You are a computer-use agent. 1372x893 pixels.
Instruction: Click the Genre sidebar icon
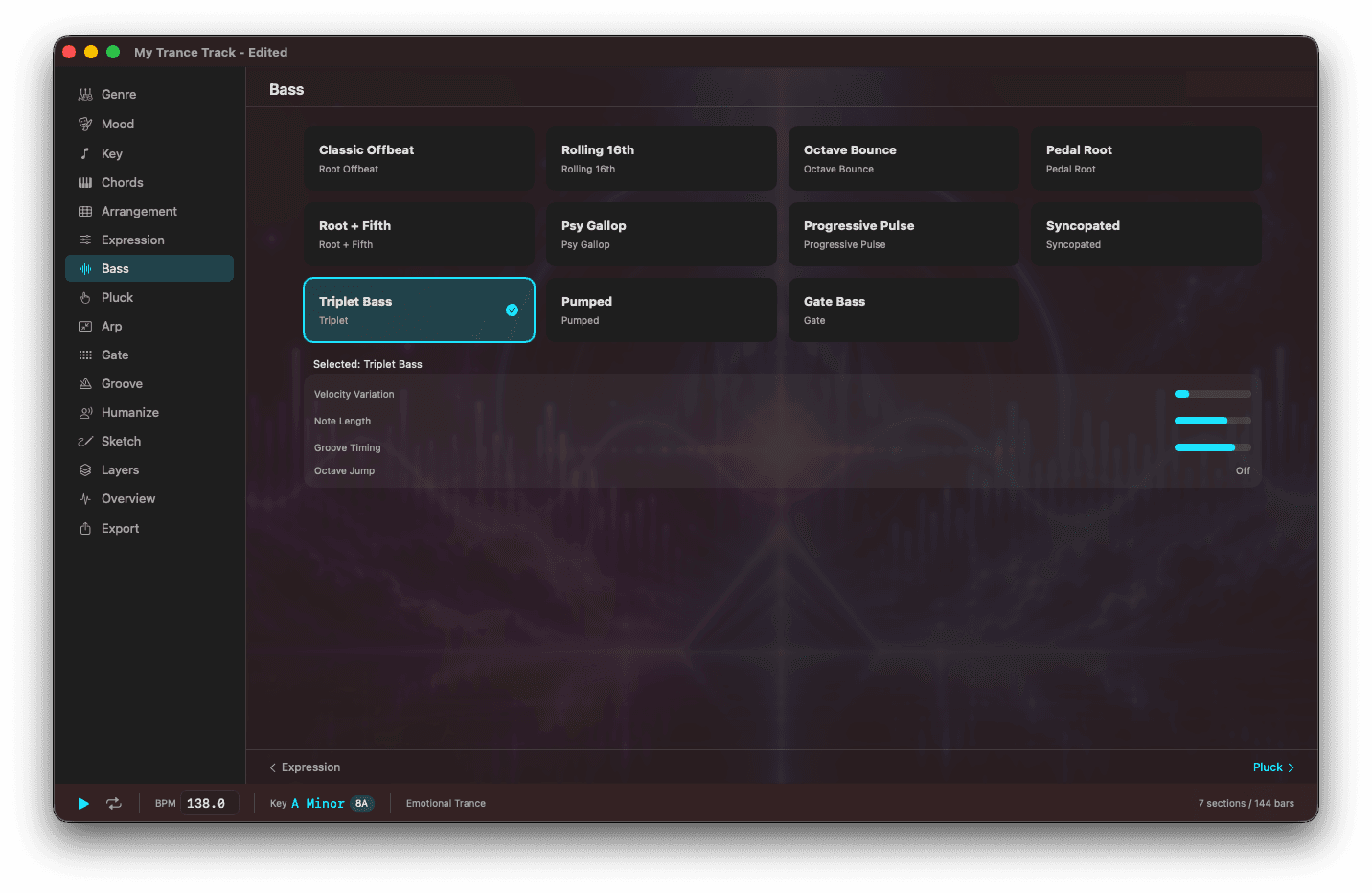pyautogui.click(x=85, y=95)
